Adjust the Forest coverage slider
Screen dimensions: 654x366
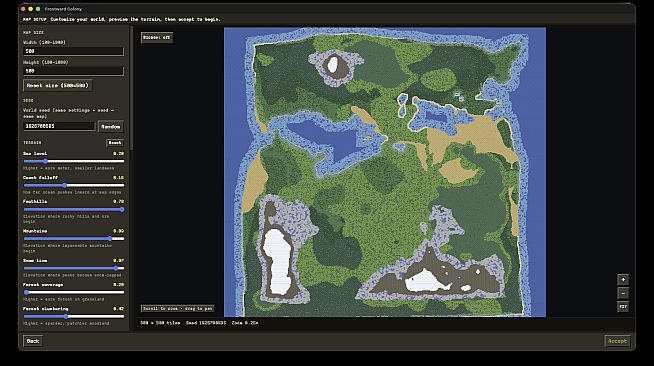[x=73, y=292]
